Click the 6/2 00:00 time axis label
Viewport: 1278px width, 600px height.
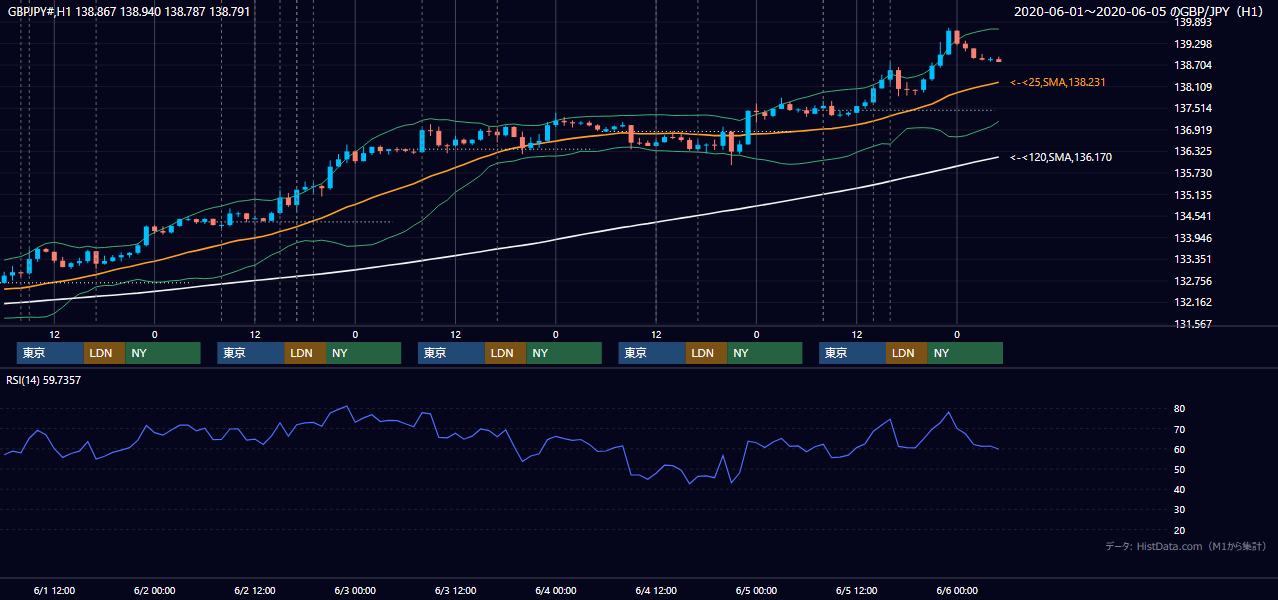pos(154,590)
